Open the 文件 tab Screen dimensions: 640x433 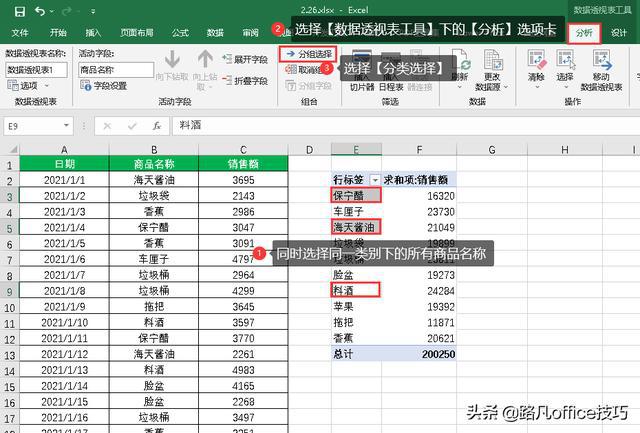click(x=20, y=33)
